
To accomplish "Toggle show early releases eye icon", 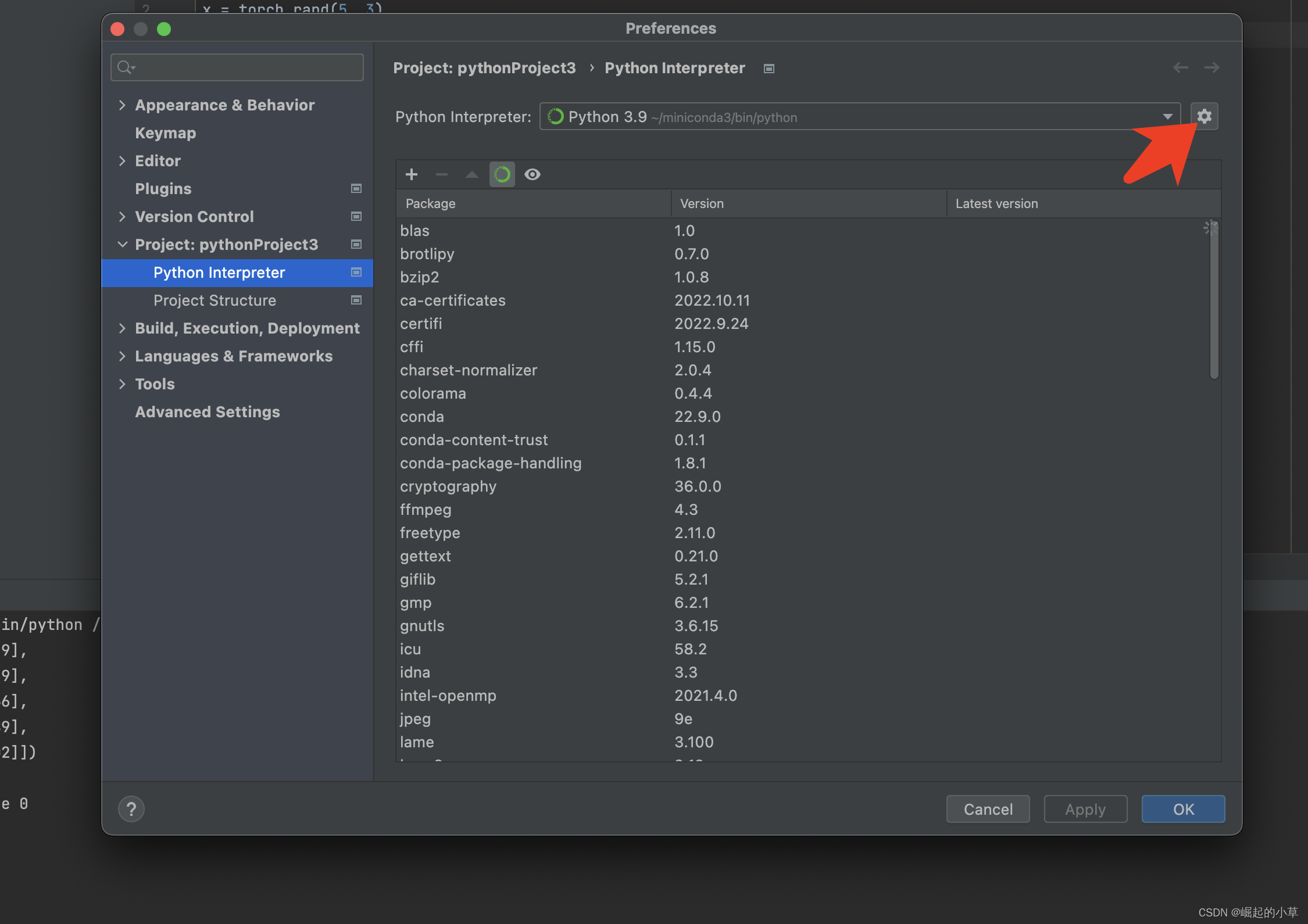I will 533,174.
